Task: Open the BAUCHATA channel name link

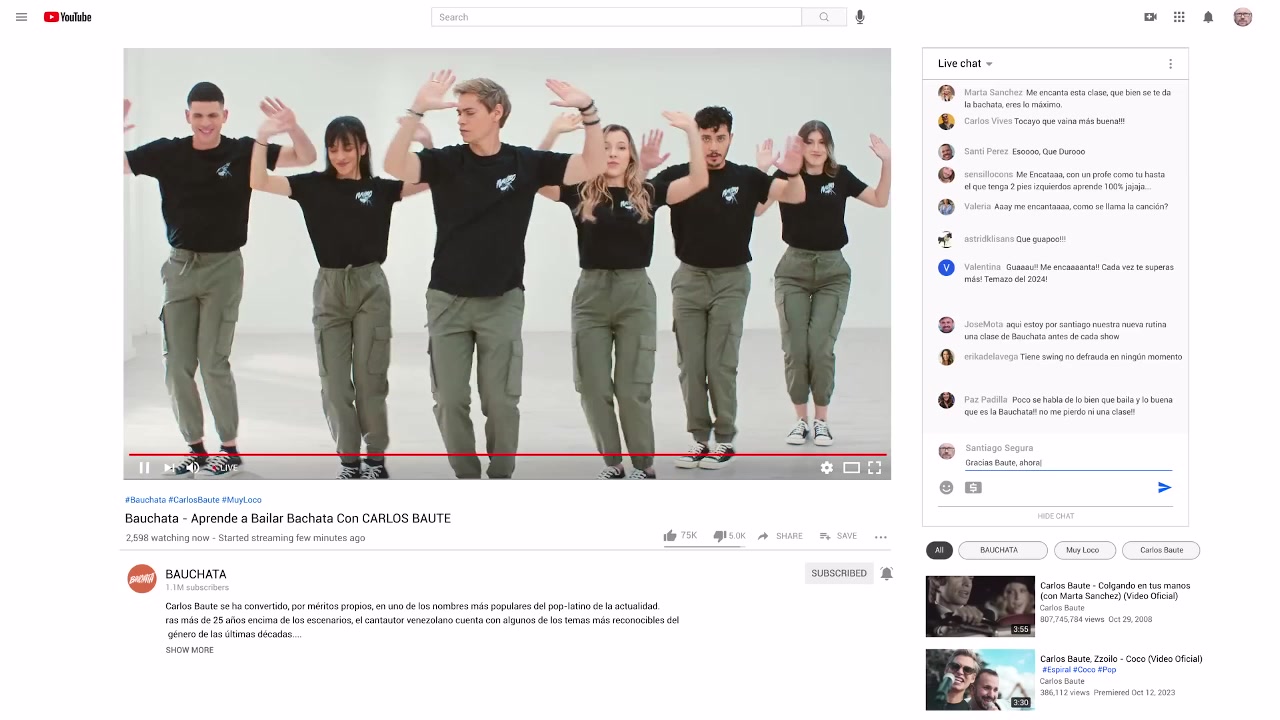Action: [196, 574]
